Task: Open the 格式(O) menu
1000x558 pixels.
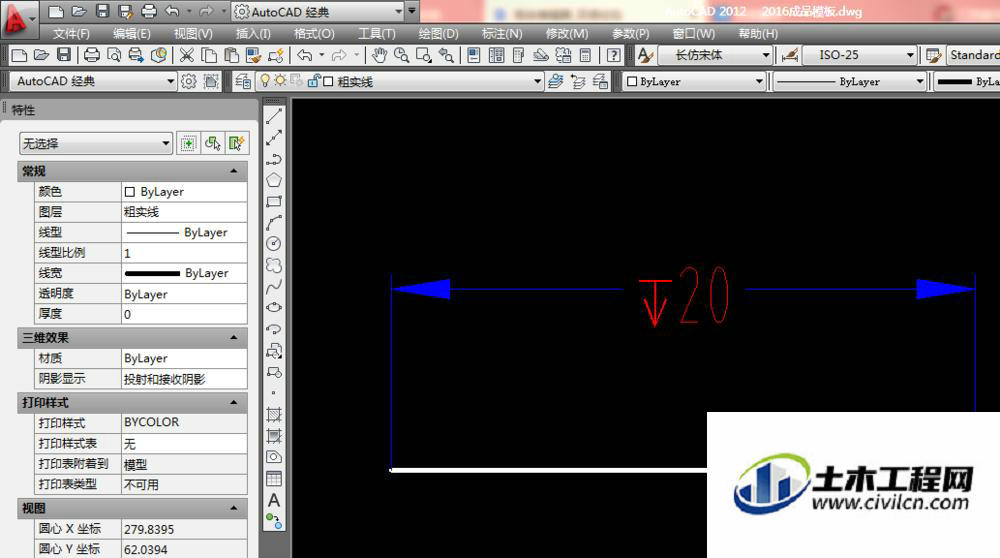Action: (x=314, y=34)
